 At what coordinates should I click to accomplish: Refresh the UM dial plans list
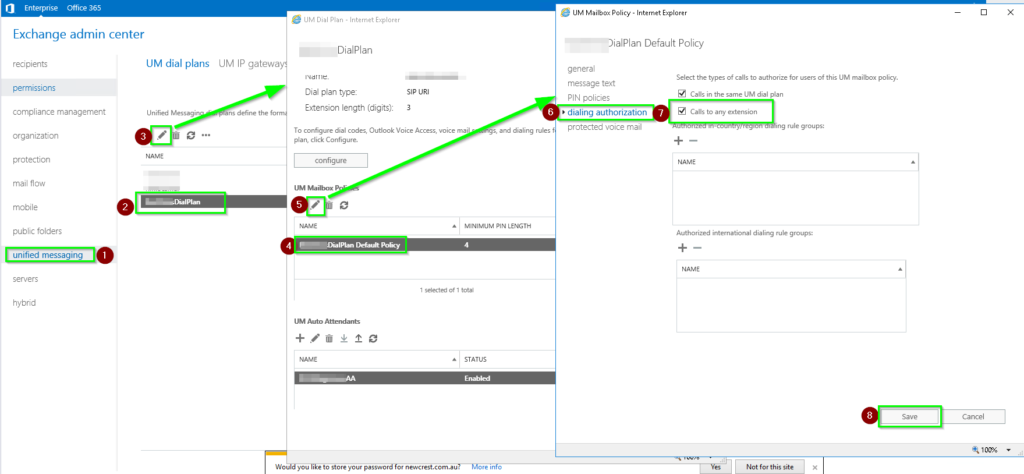point(191,135)
